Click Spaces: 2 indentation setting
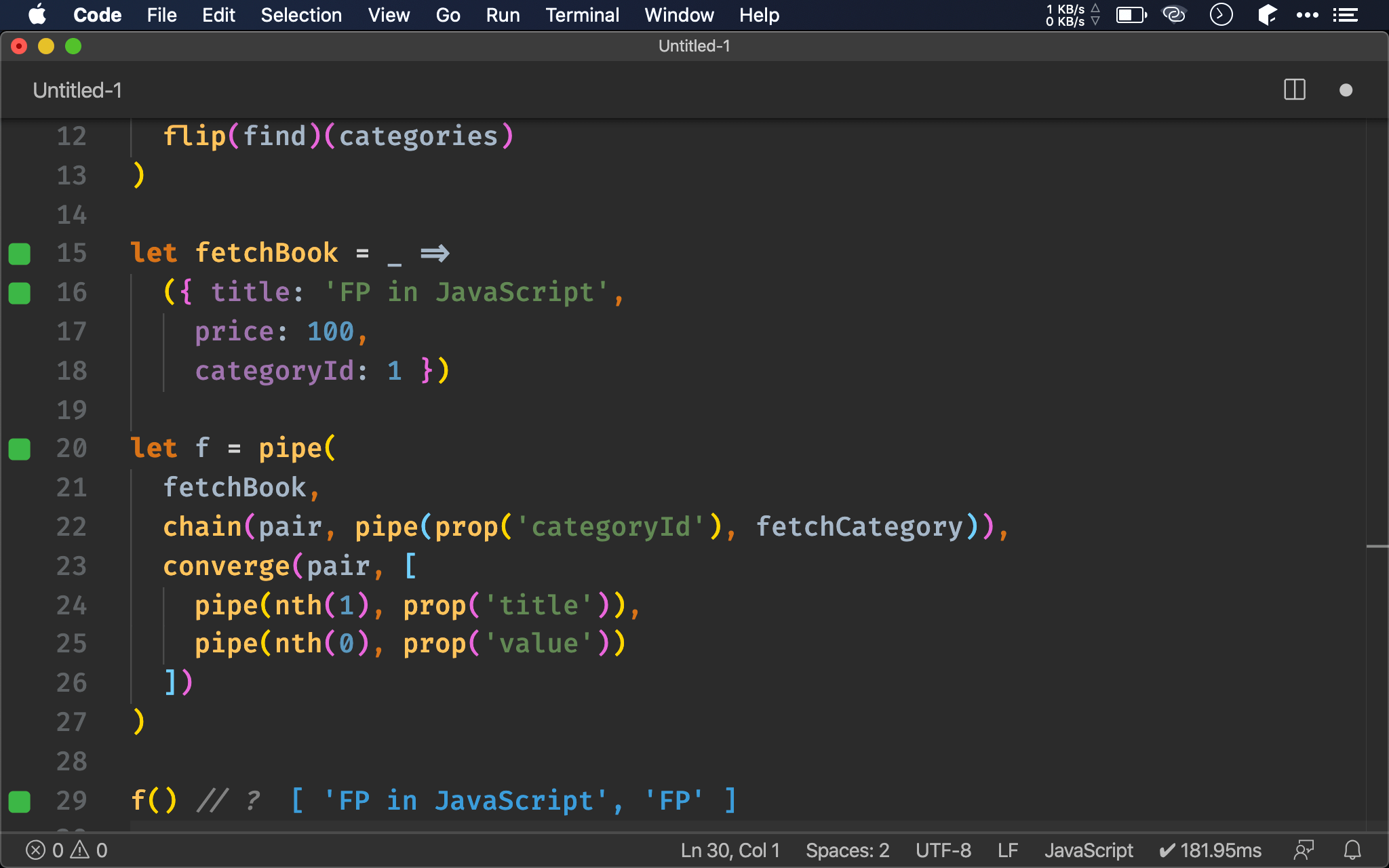The height and width of the screenshot is (868, 1389). (x=847, y=850)
